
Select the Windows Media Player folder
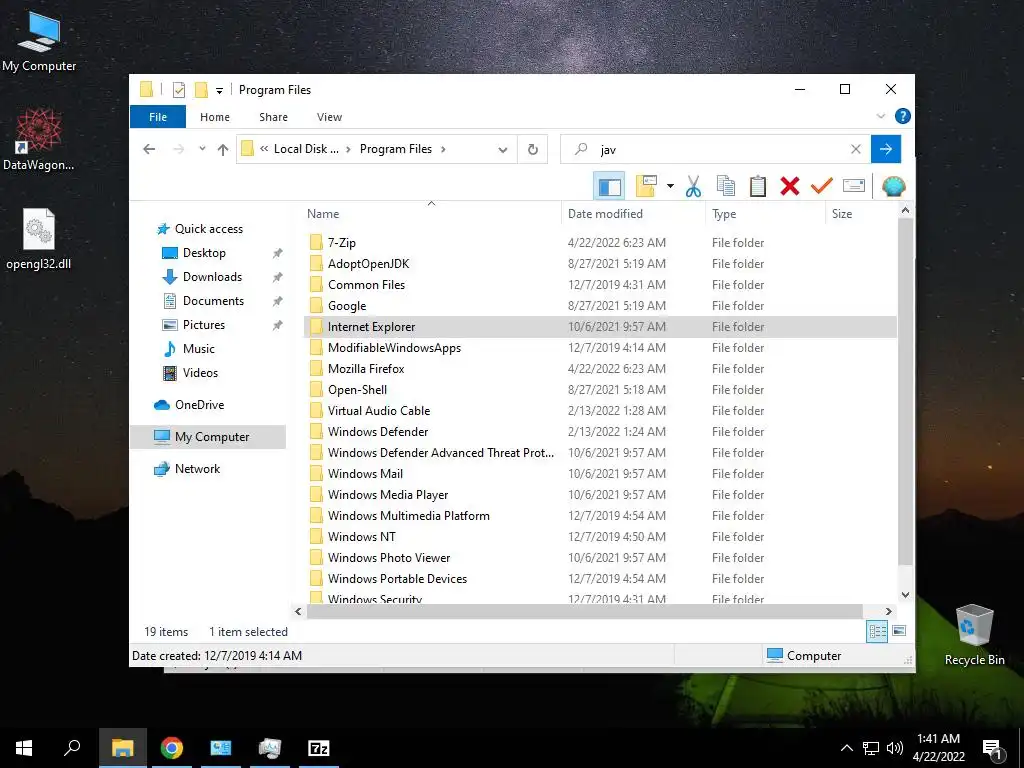(x=388, y=495)
